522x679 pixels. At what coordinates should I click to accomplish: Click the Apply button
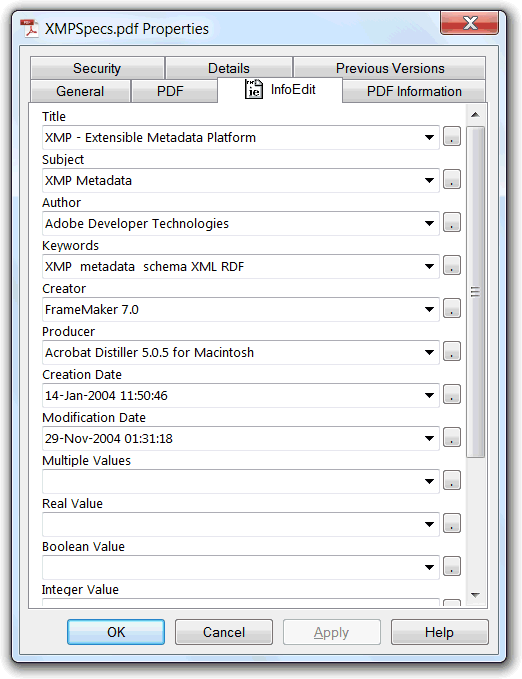coord(331,632)
